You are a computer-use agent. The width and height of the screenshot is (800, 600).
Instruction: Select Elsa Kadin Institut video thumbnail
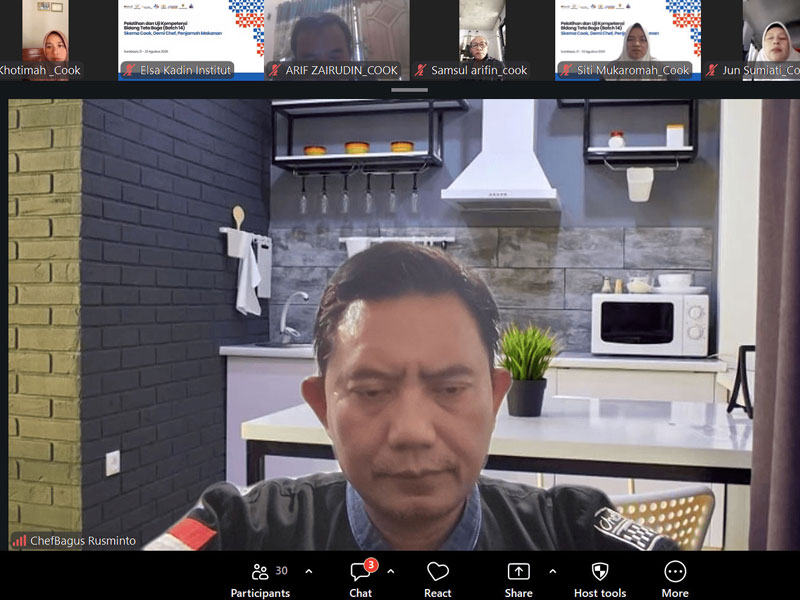[x=191, y=40]
